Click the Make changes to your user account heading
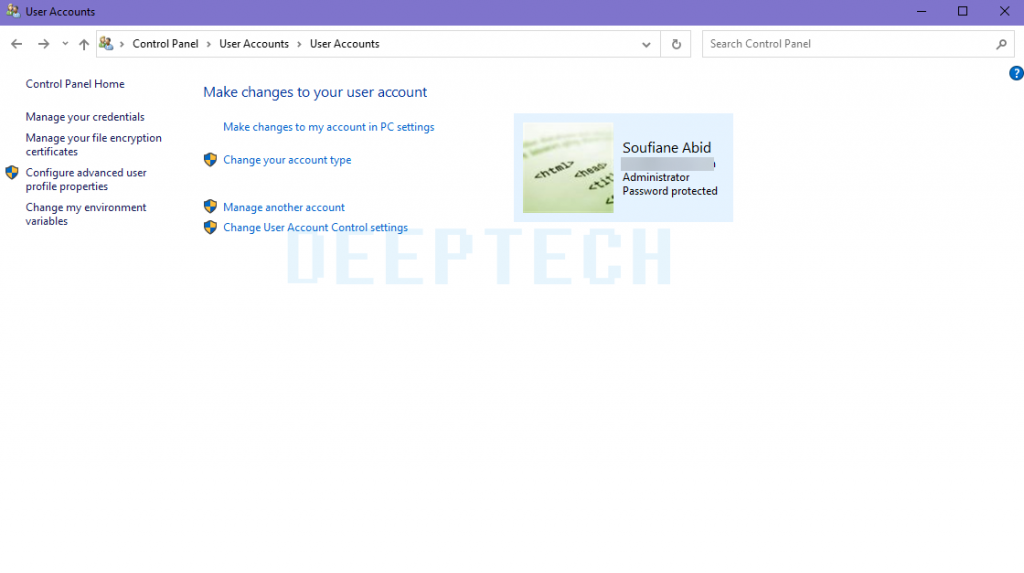The image size is (1024, 573). point(315,92)
